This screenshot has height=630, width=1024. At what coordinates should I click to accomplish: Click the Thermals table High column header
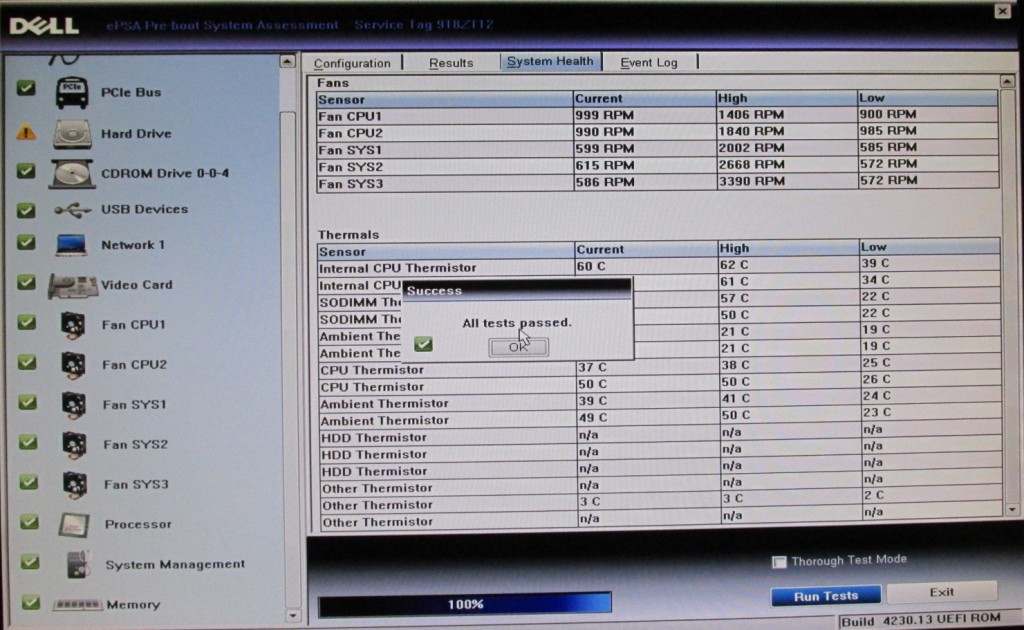tap(788, 249)
